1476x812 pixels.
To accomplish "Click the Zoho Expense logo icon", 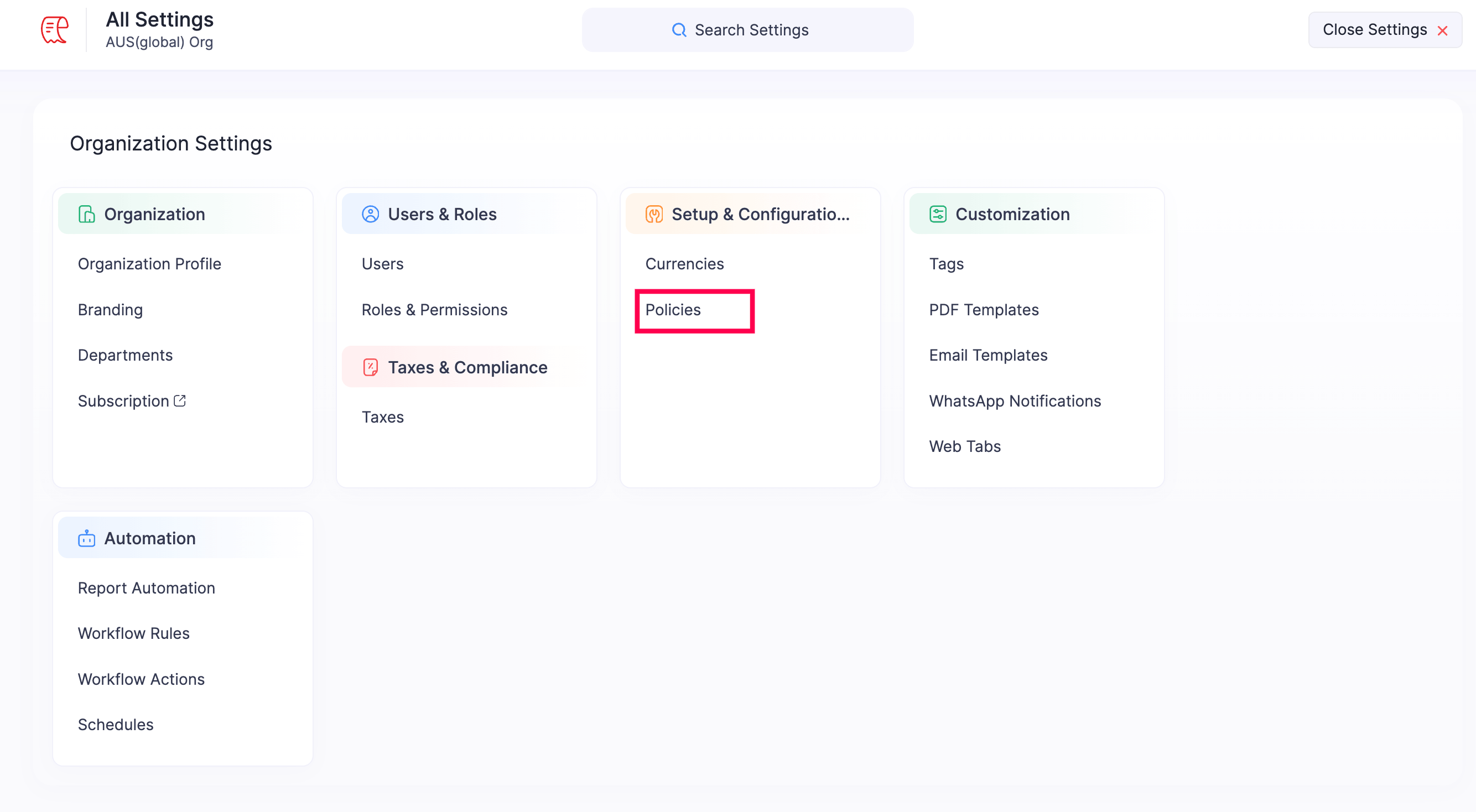I will (x=54, y=30).
